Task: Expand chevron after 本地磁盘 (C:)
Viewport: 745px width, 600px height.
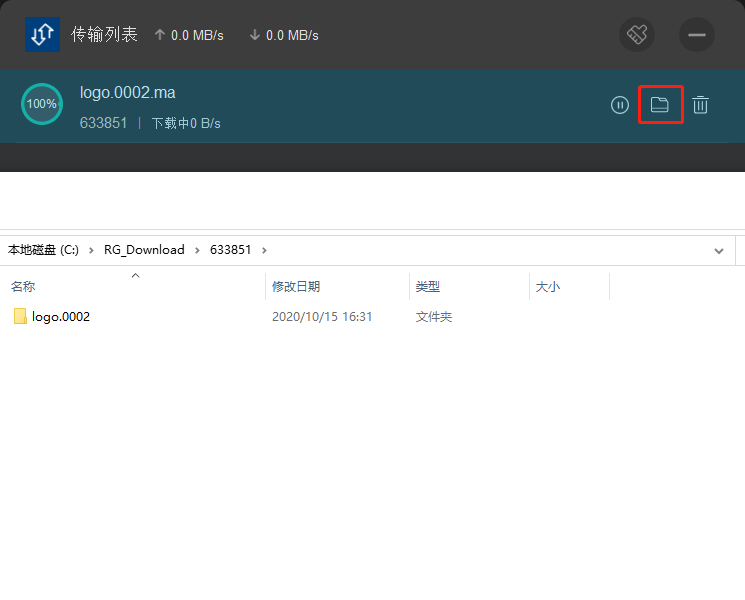Action: (x=91, y=250)
